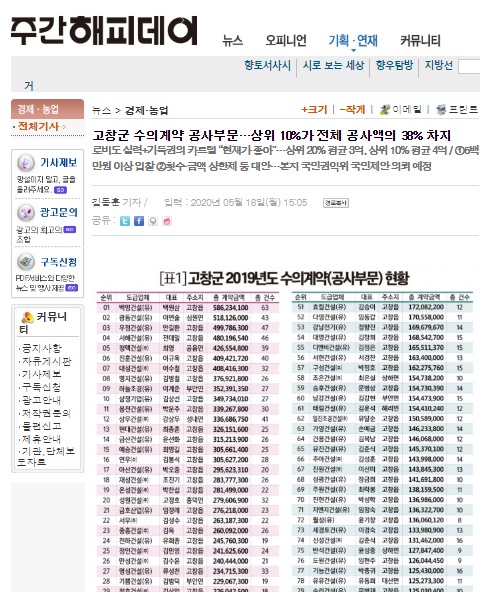Click reporter name 김동훈 기자
The image size is (480, 592).
117,203
